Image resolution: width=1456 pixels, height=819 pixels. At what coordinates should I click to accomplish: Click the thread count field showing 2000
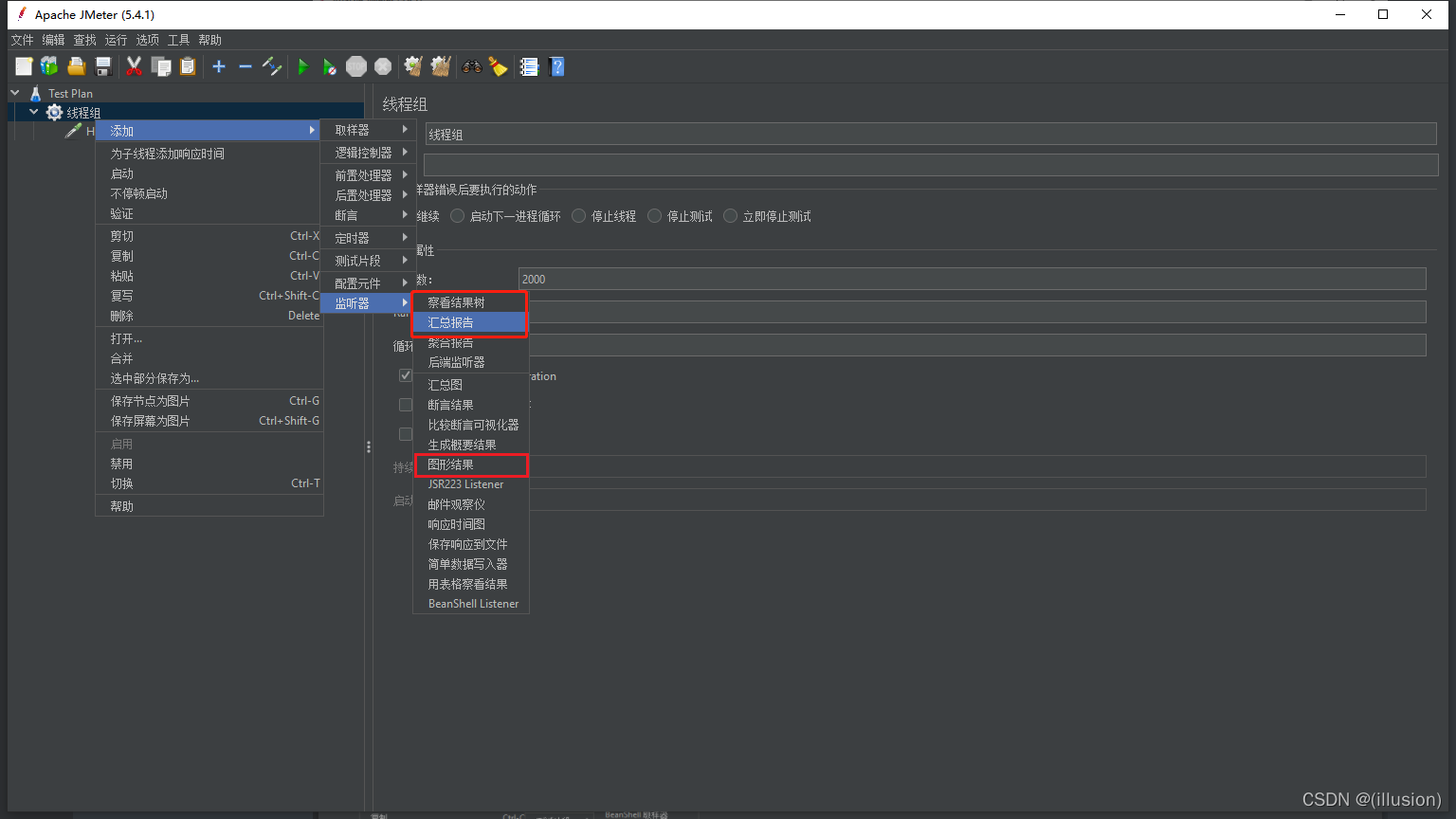point(971,279)
